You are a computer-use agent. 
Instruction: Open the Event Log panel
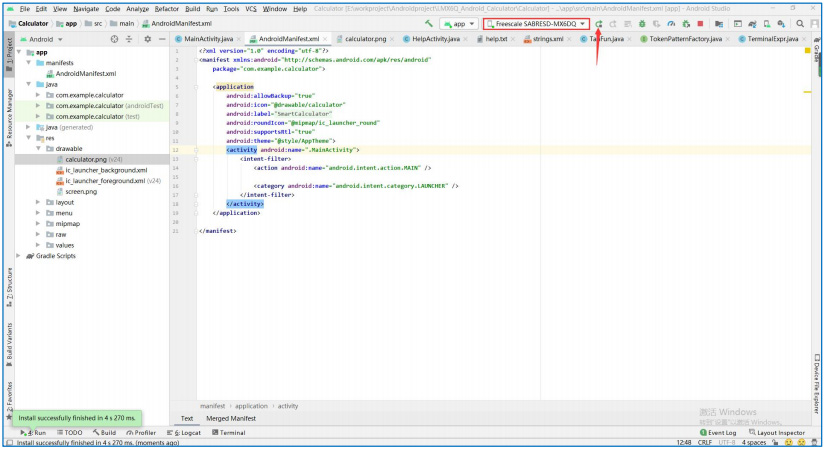tap(718, 433)
